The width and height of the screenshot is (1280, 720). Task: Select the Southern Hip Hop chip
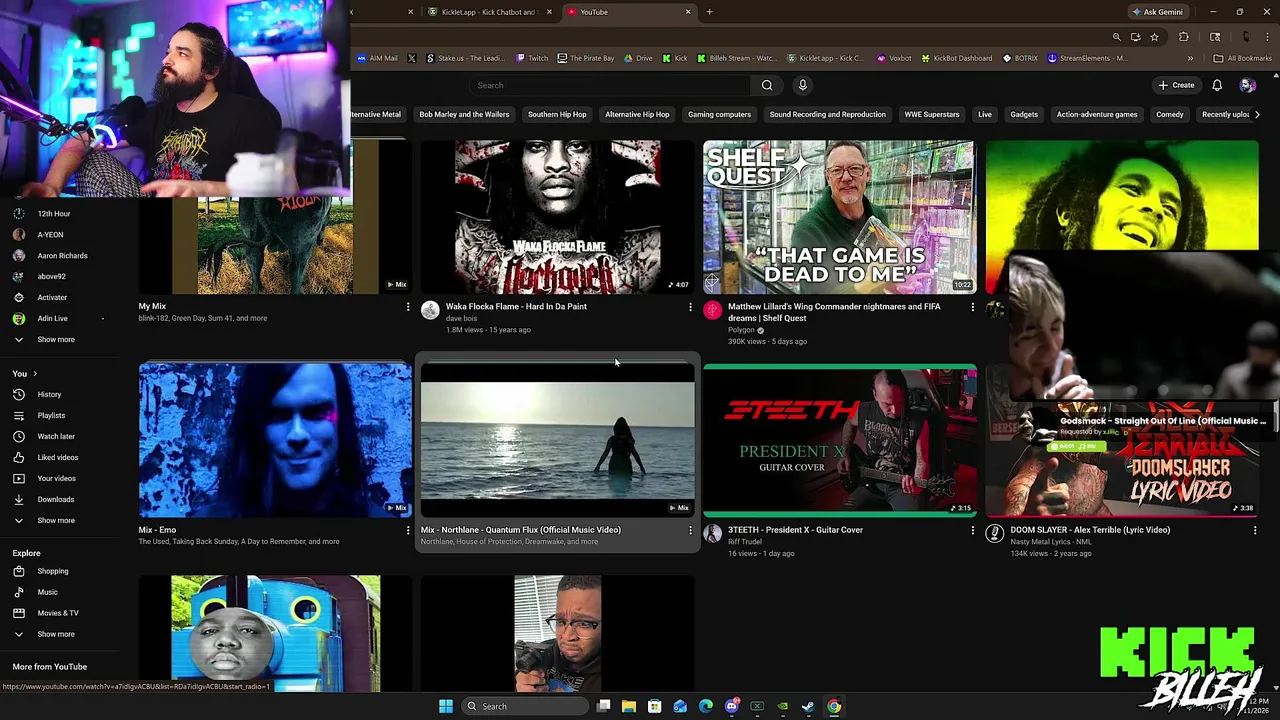[x=557, y=114]
